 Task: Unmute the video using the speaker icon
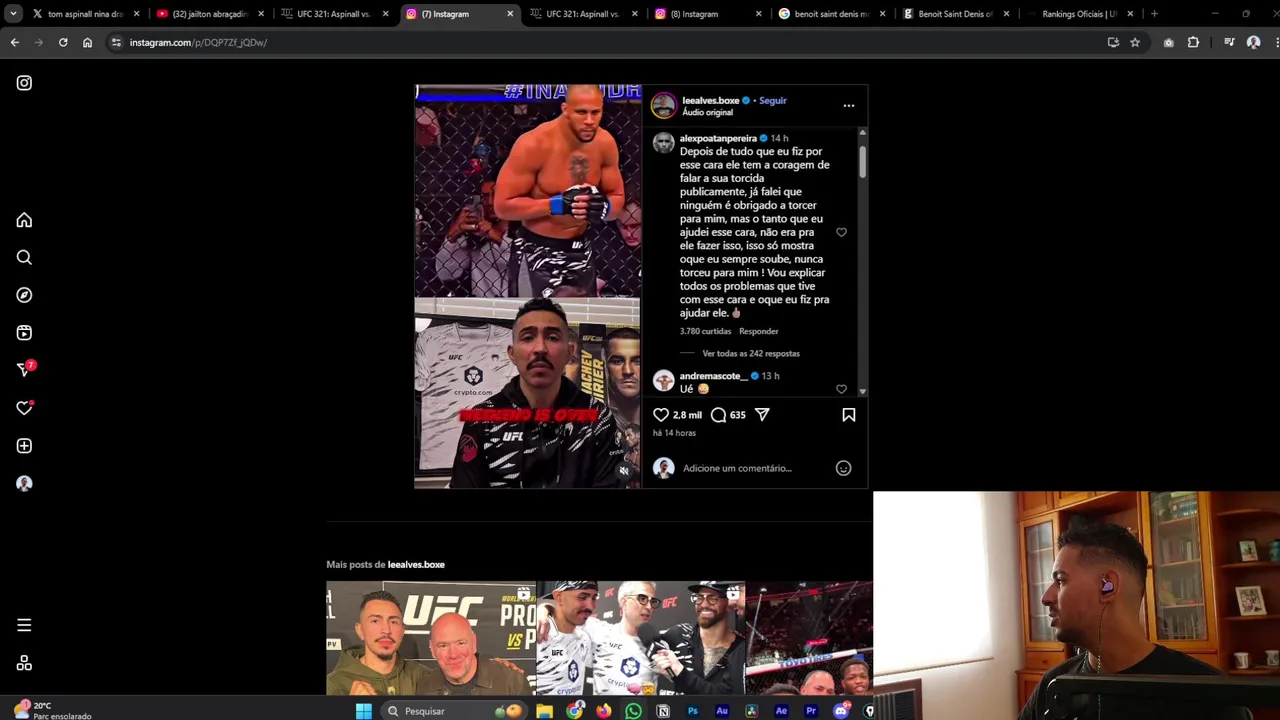coord(624,471)
